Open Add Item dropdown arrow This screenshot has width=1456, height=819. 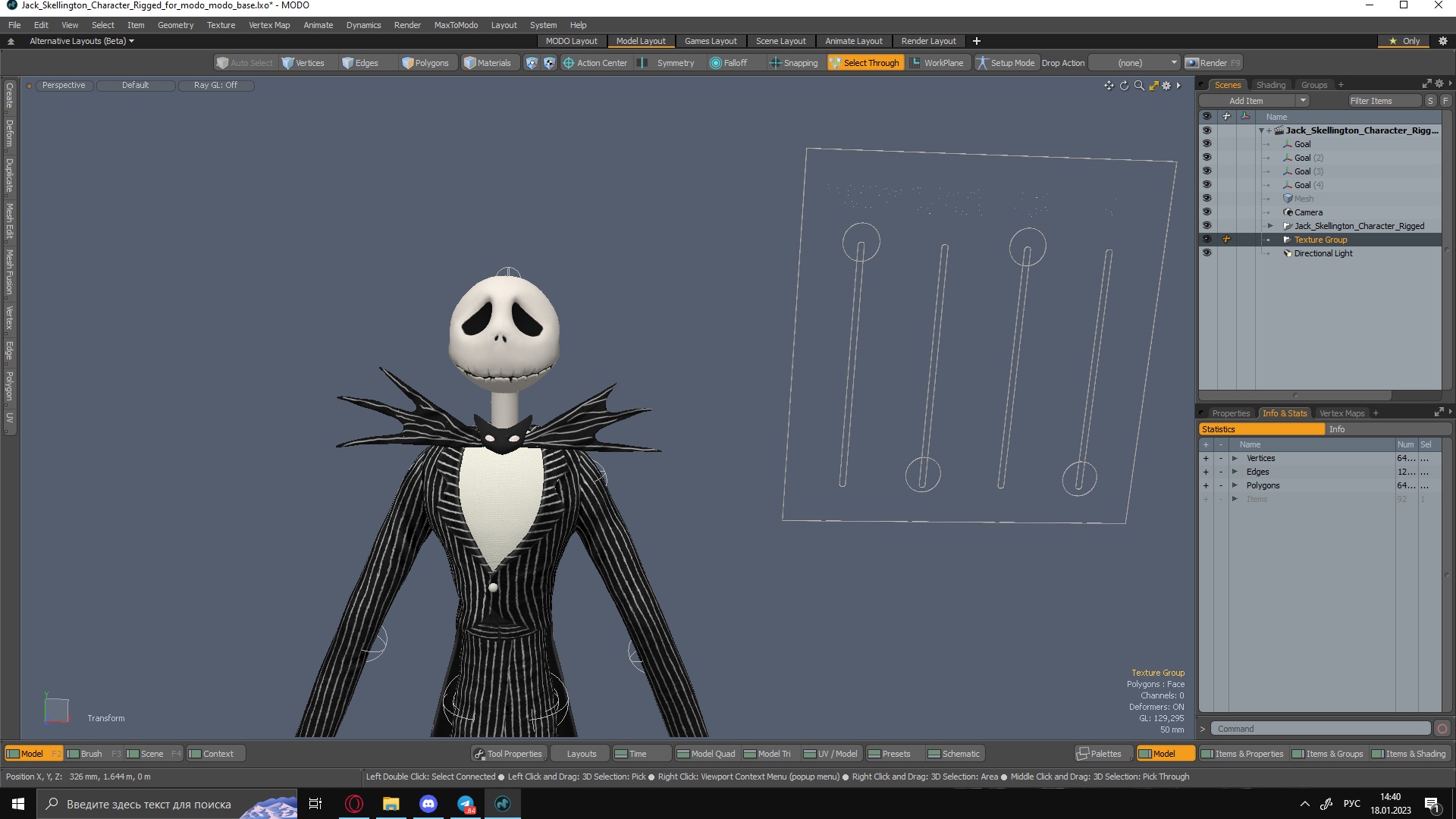(1303, 101)
